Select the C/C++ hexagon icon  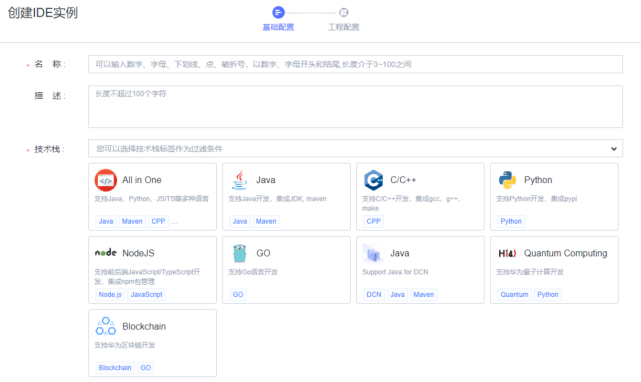(374, 180)
